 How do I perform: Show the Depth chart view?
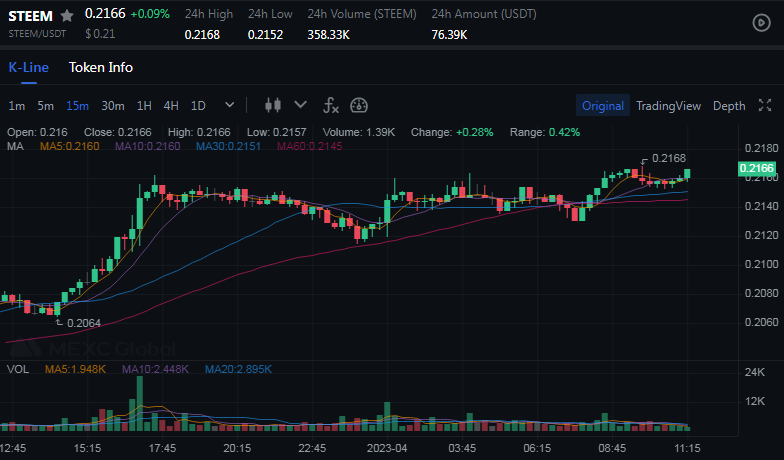[729, 106]
